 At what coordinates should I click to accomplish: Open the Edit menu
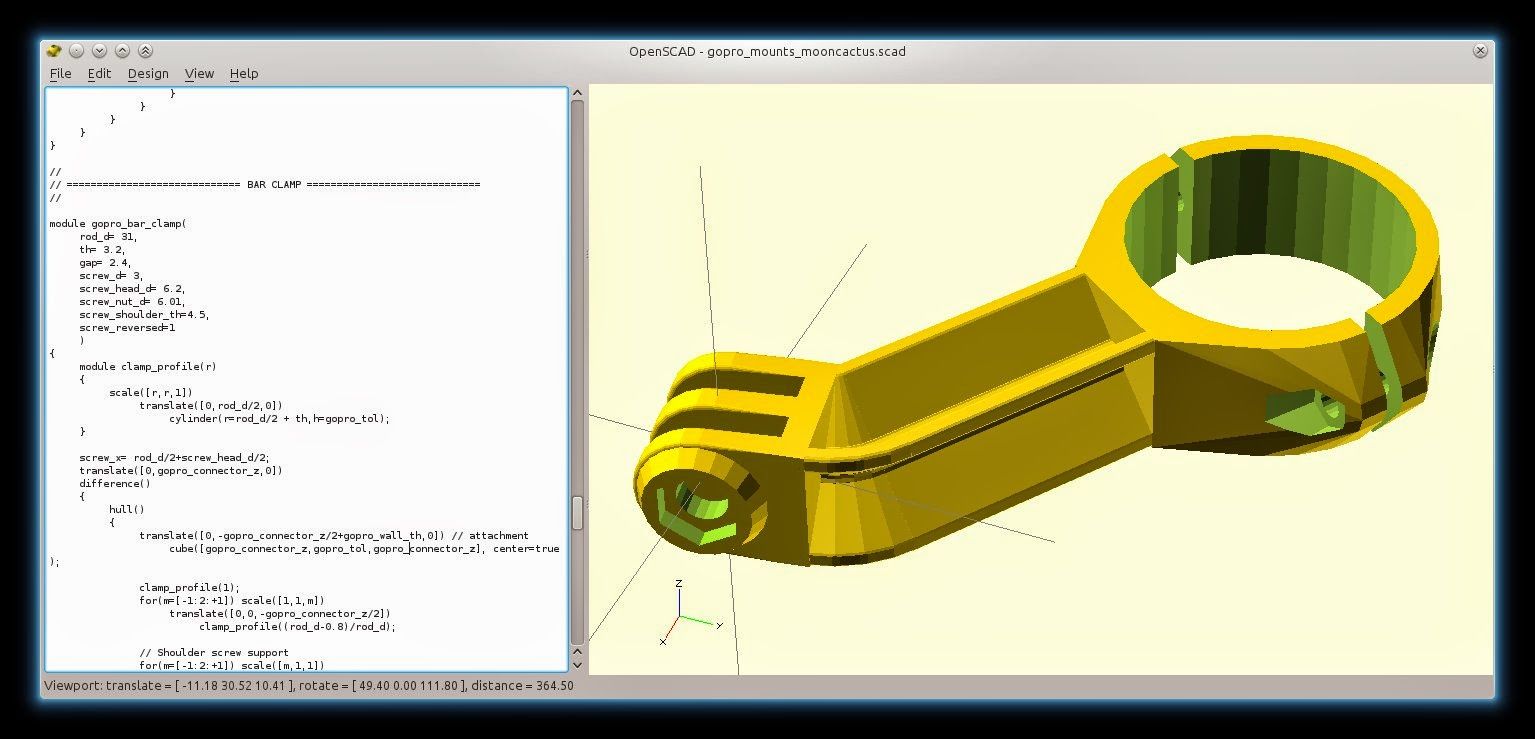pos(99,73)
